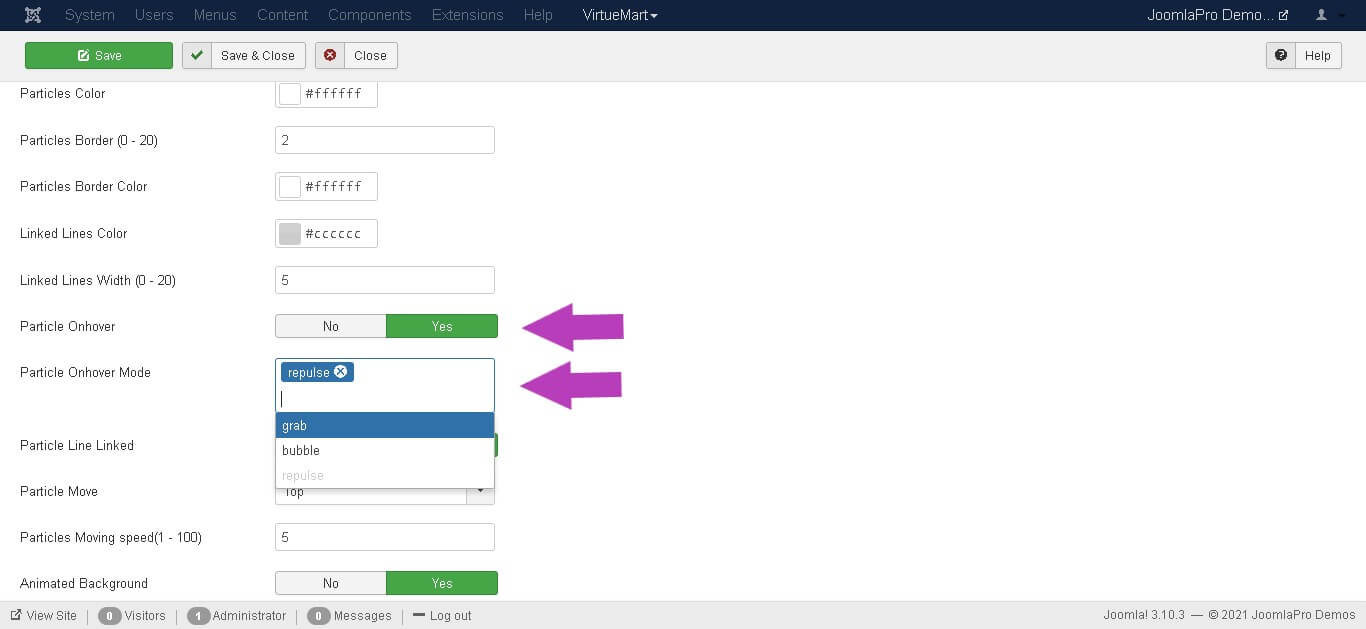This screenshot has height=629, width=1366.
Task: Open the Extensions menu
Action: pos(467,15)
